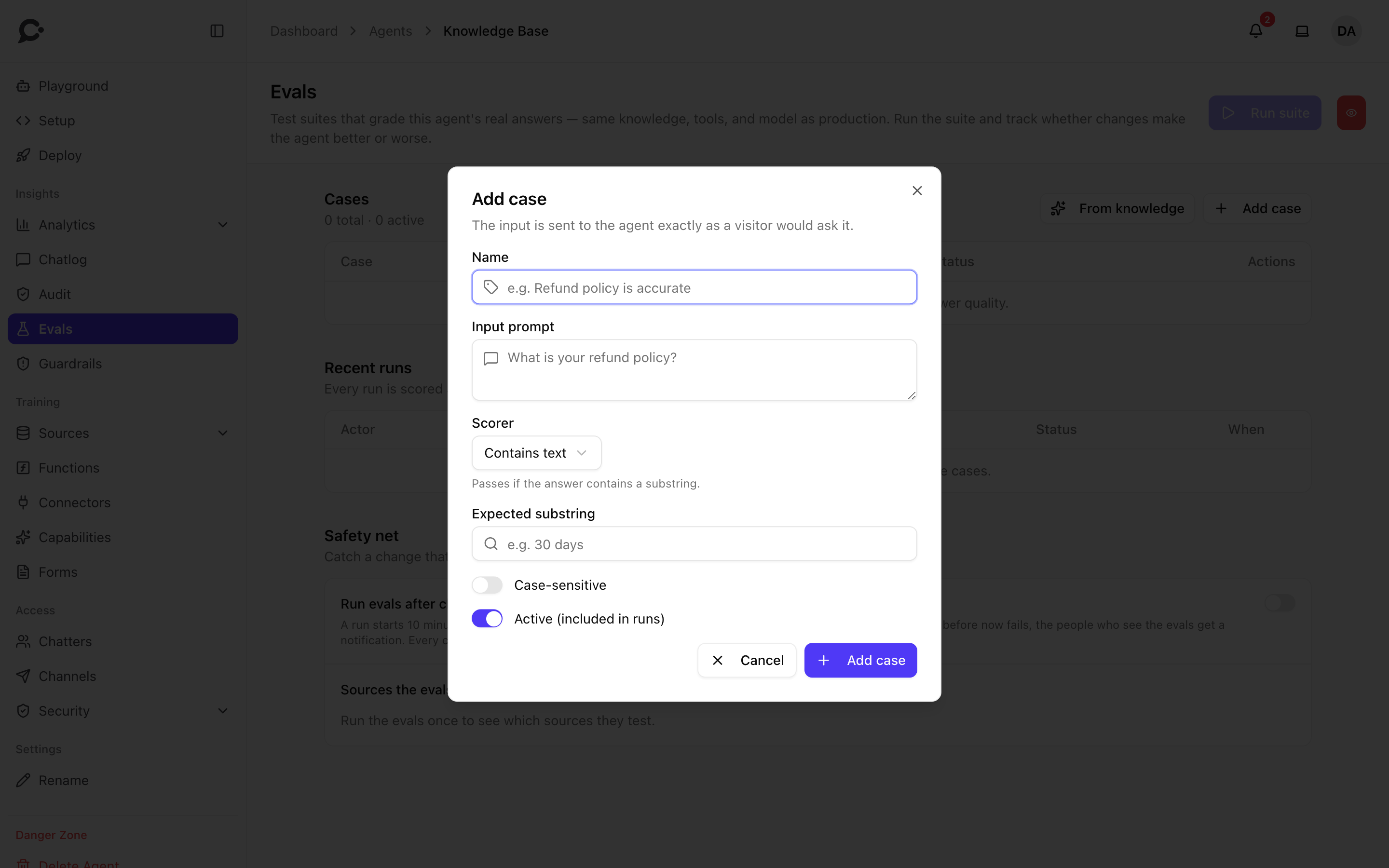Click the Functions icon in sidebar
The width and height of the screenshot is (1389, 868).
(23, 468)
